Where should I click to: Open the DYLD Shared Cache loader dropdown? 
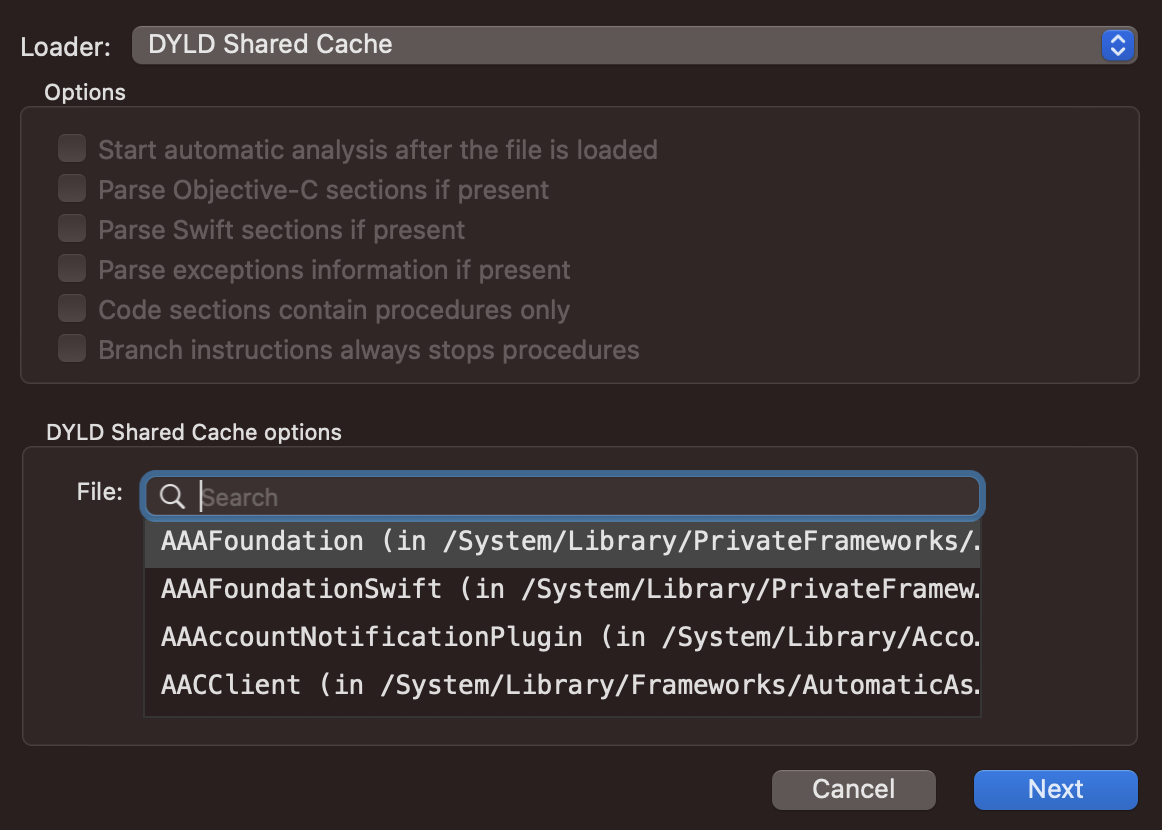click(x=620, y=45)
